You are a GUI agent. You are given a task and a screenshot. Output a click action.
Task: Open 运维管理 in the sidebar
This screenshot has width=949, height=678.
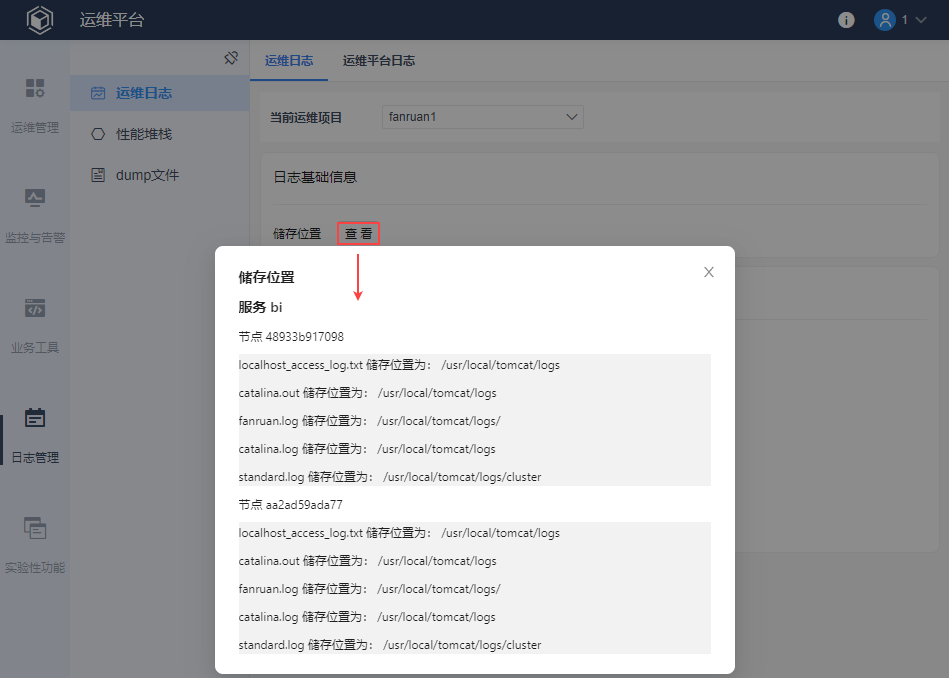35,105
